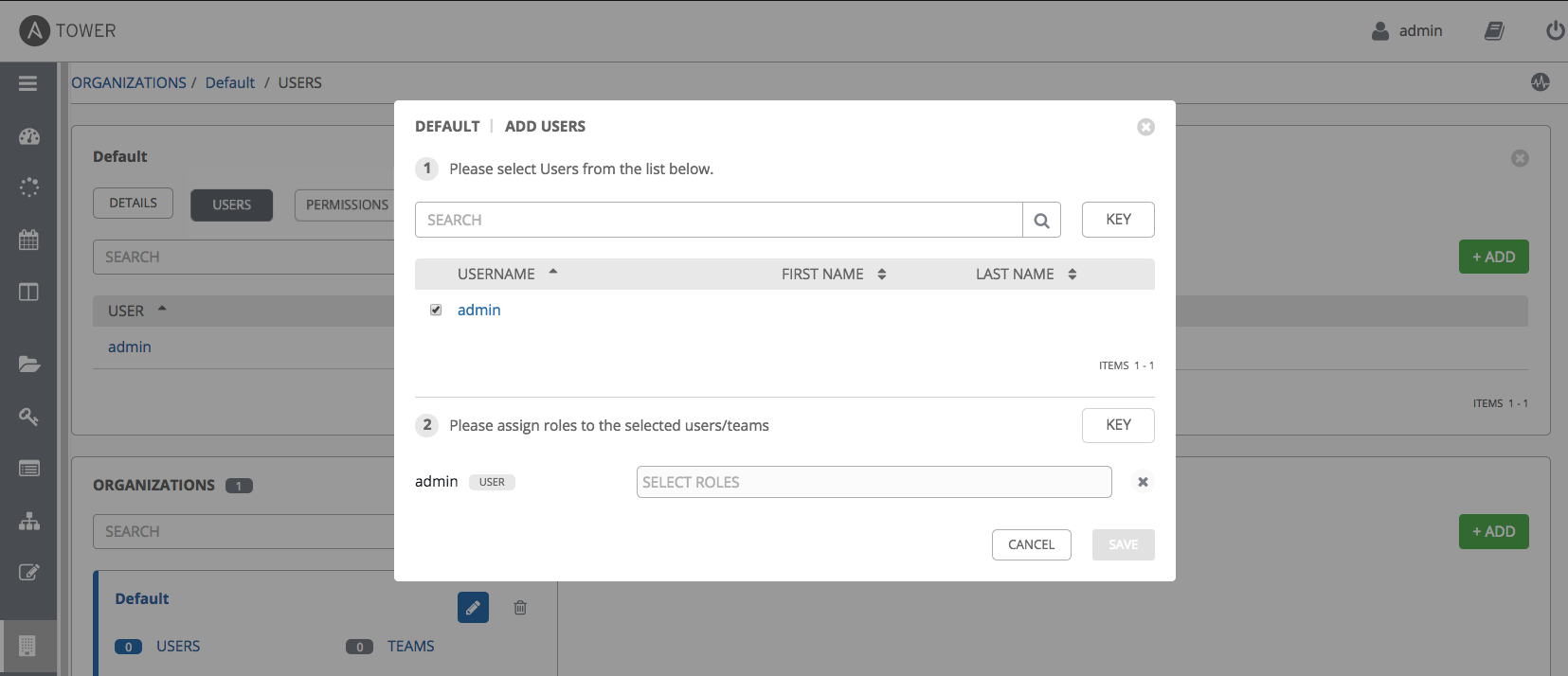Click the ITEMS 1 - 1 text in dialog
Screen dimensions: 1568x676
click(x=1126, y=365)
